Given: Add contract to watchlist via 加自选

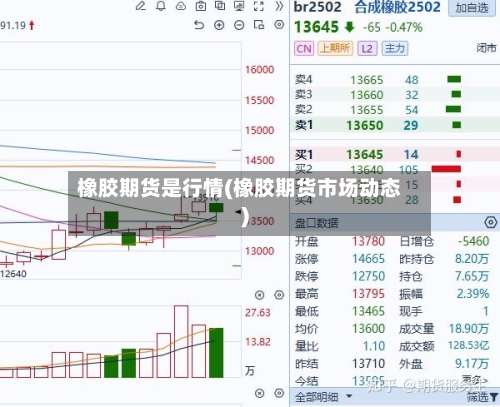Looking at the screenshot, I should click(472, 7).
